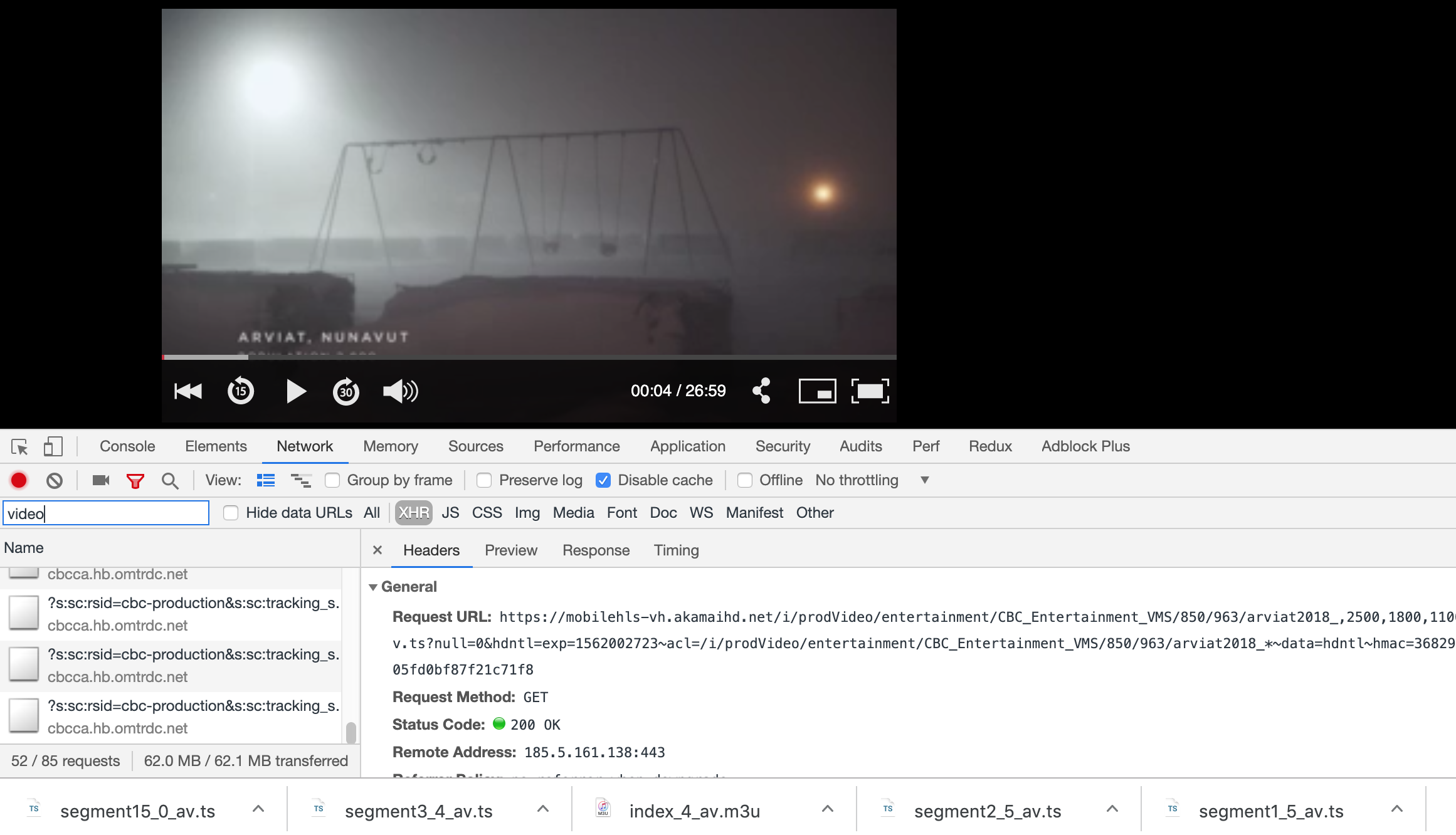Open menu for index_4_av.m3u download
The height and width of the screenshot is (835, 1456).
click(828, 809)
